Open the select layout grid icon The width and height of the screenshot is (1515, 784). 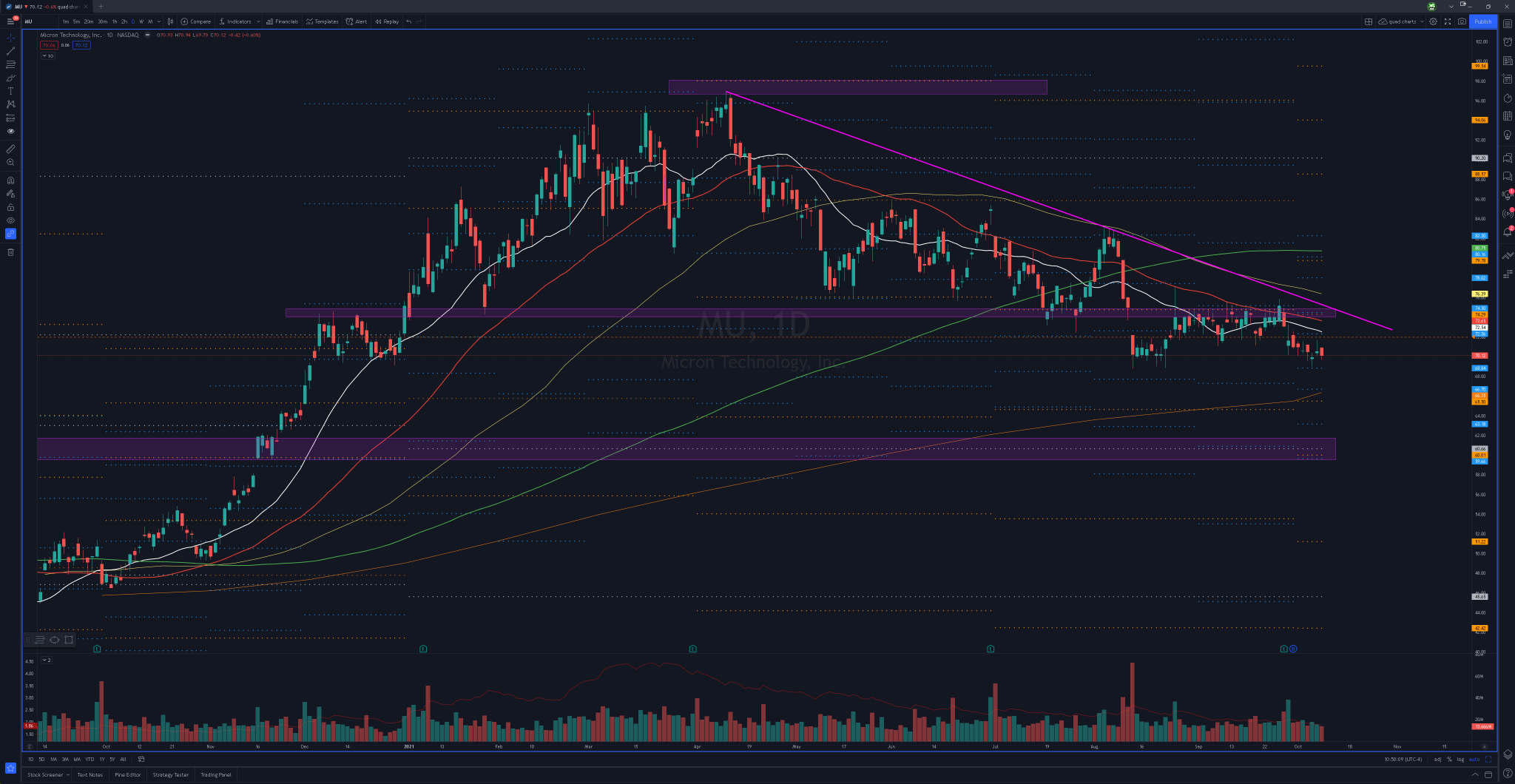coord(1369,21)
